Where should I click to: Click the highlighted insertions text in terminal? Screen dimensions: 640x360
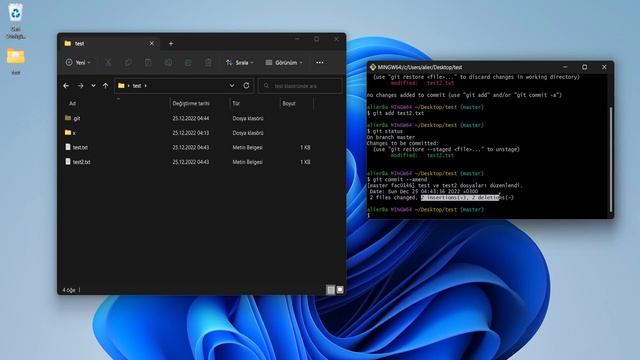click(460, 198)
